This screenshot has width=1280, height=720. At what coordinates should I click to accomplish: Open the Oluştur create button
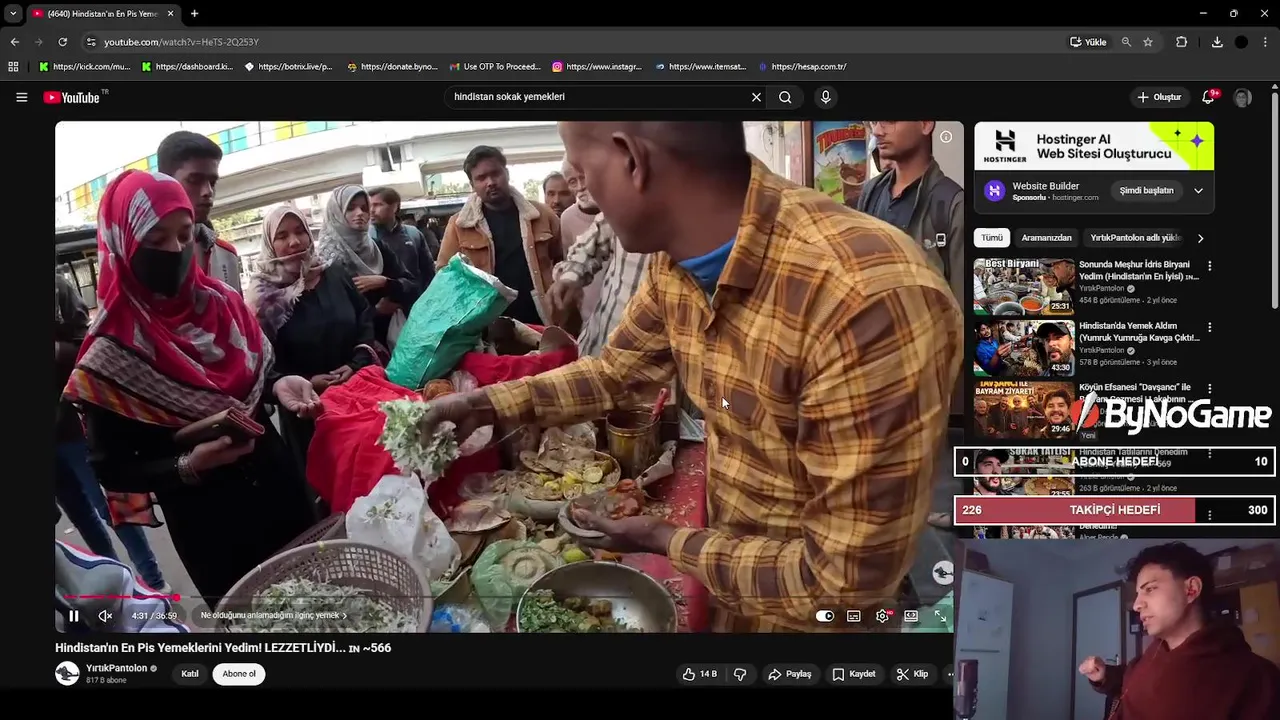[1159, 97]
